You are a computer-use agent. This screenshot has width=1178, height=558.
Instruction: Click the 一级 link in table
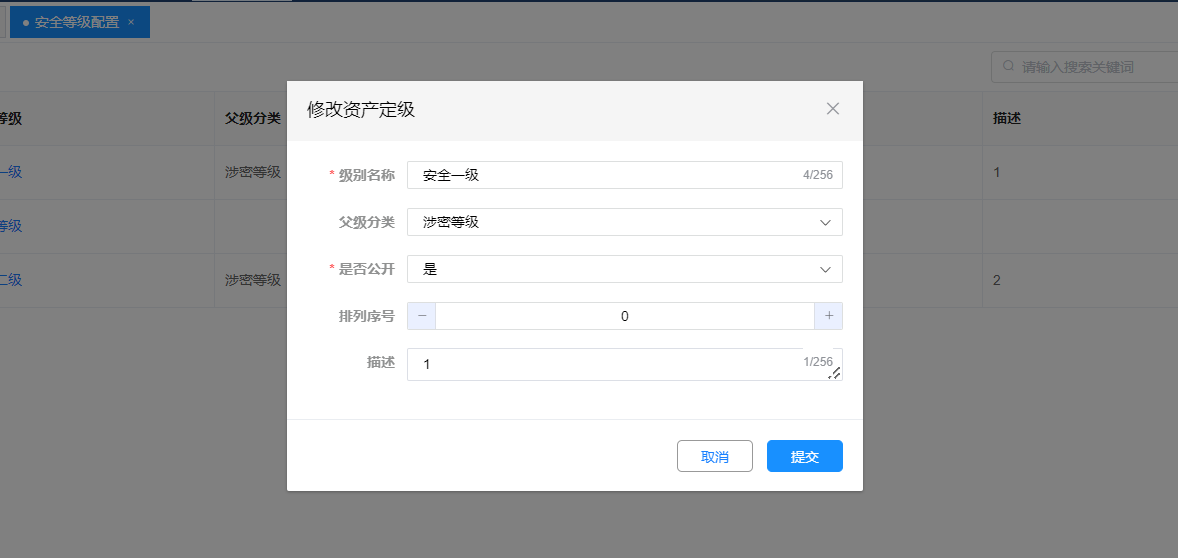coord(11,172)
